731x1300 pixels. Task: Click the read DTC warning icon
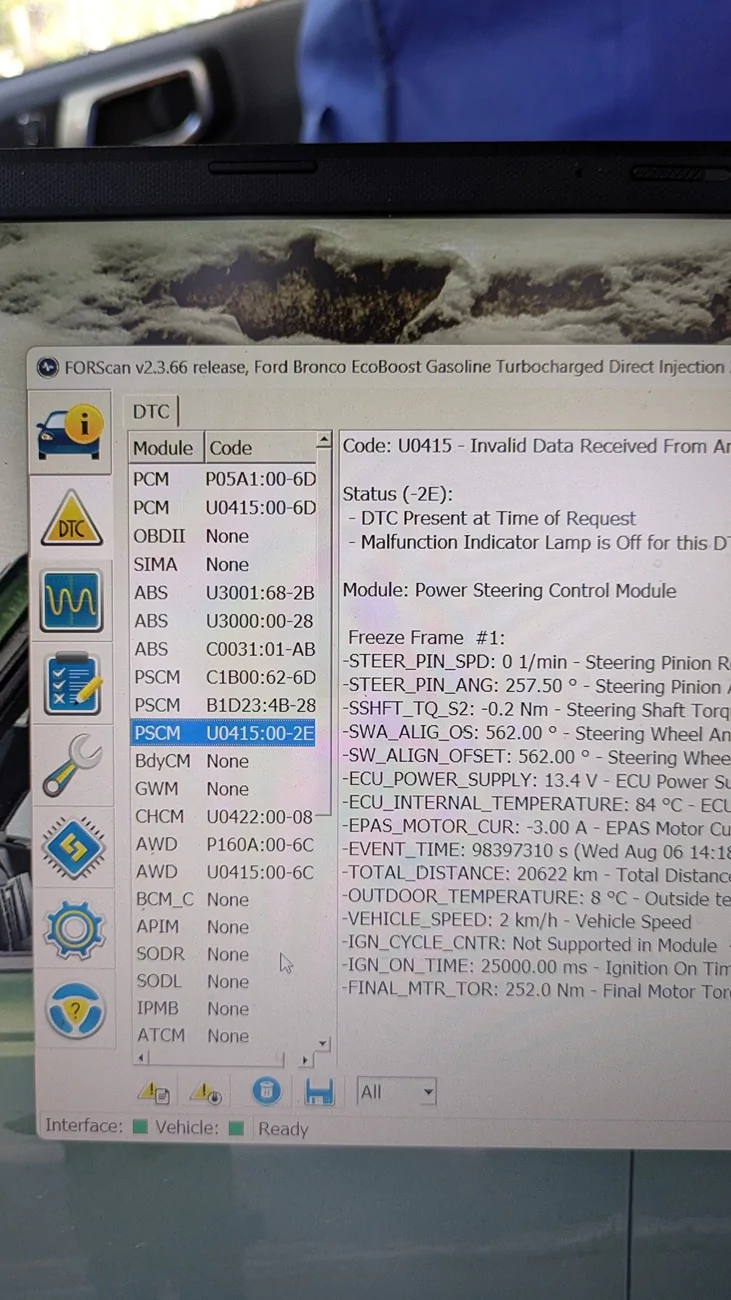(154, 1092)
